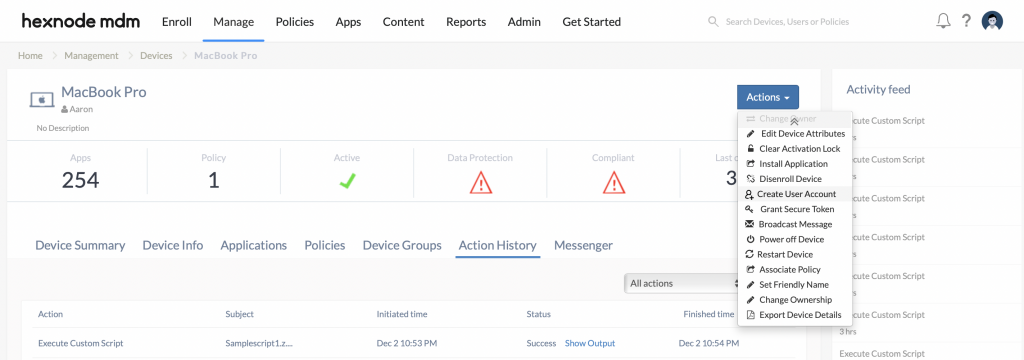Select the Action History tab

498,246
